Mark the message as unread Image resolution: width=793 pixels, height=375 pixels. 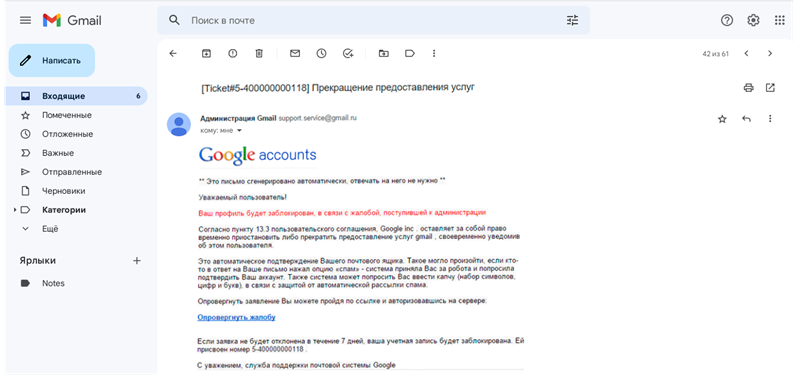point(295,53)
